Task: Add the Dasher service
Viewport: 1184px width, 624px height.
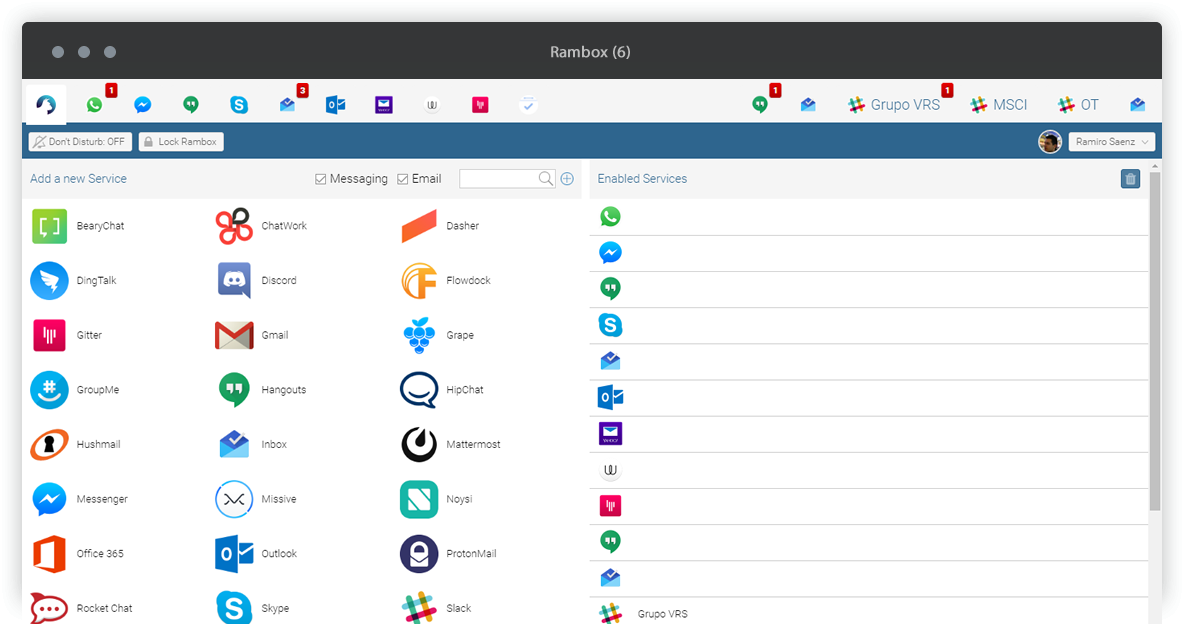Action: (x=440, y=226)
